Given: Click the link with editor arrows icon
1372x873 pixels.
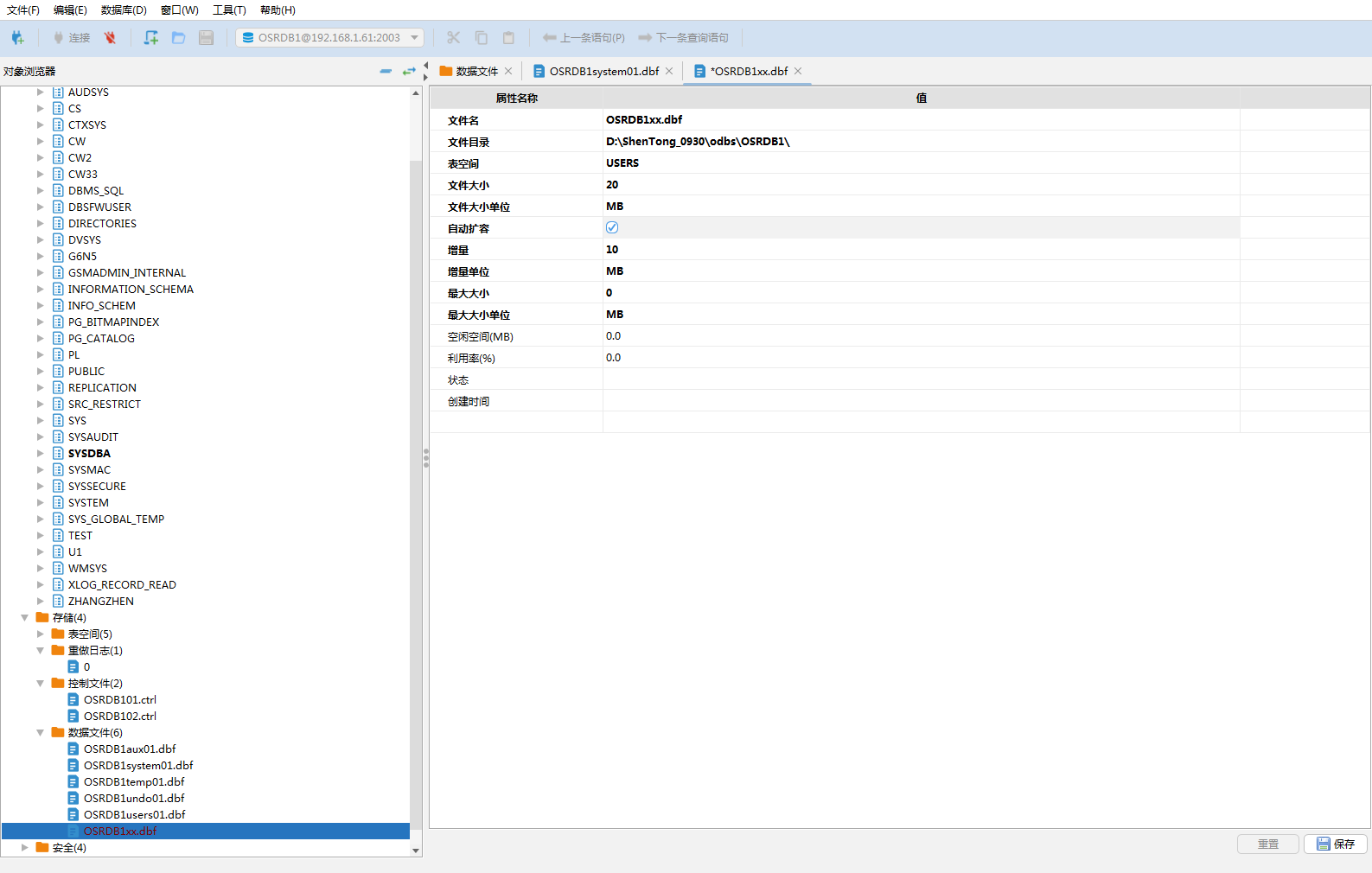Looking at the screenshot, I should pos(409,71).
